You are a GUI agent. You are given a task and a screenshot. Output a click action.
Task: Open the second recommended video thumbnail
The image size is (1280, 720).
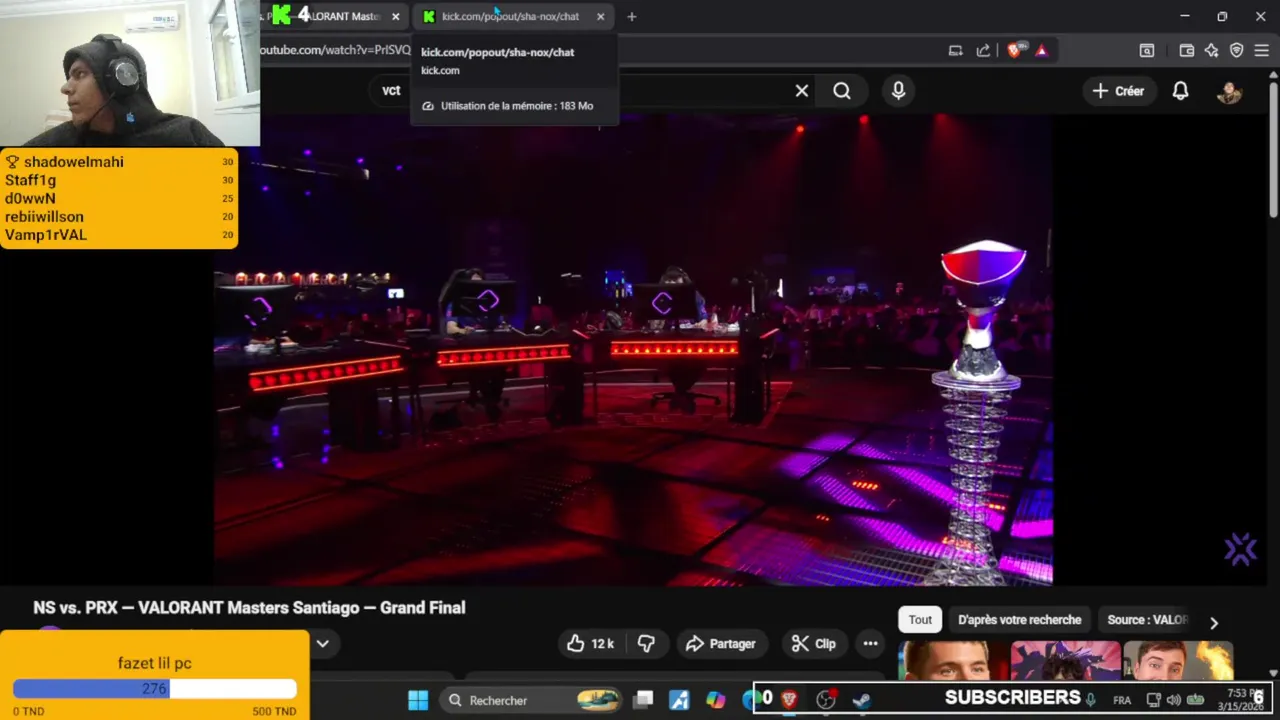[x=1065, y=660]
